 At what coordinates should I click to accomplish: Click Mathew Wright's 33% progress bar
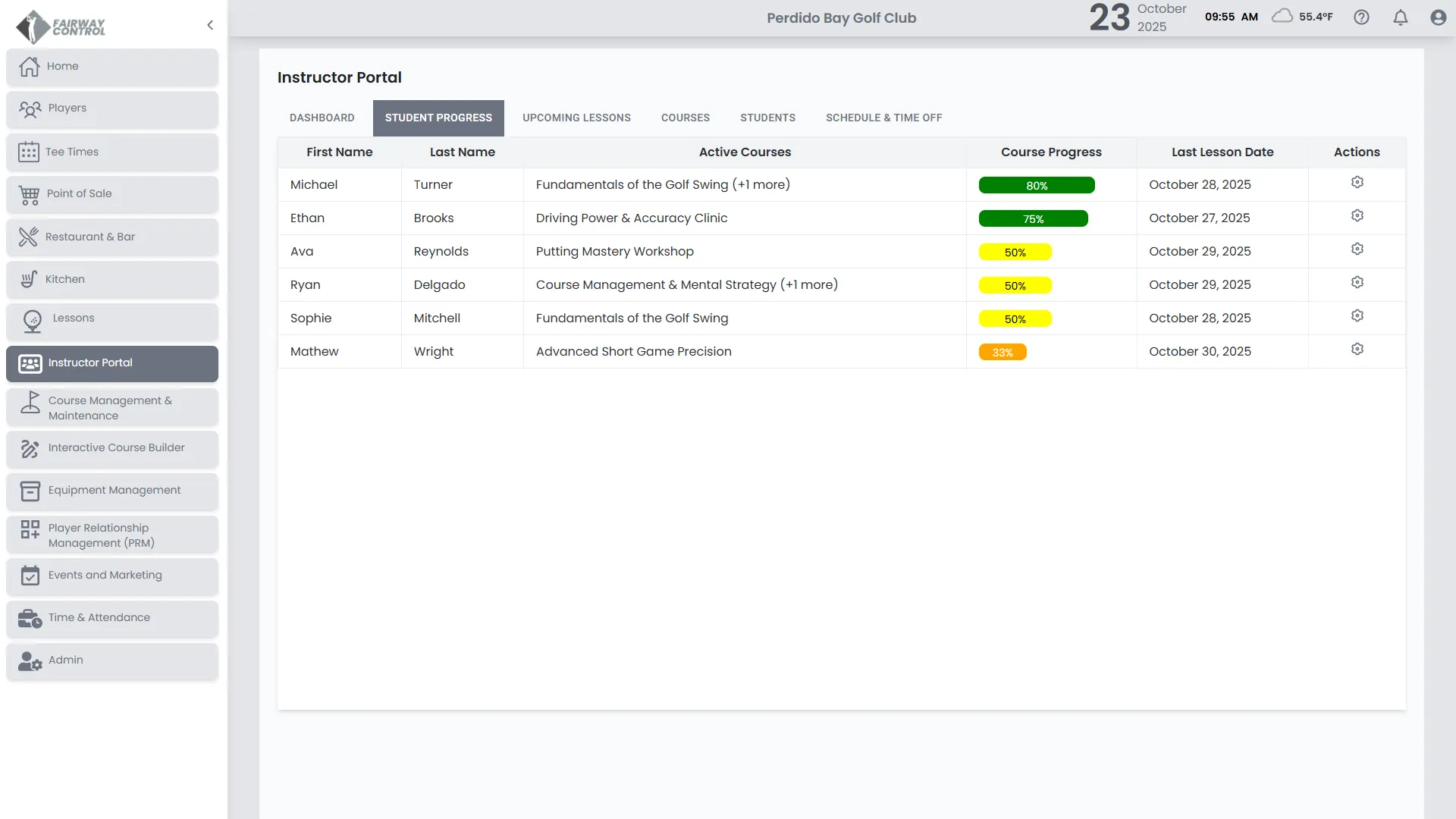[1002, 353]
